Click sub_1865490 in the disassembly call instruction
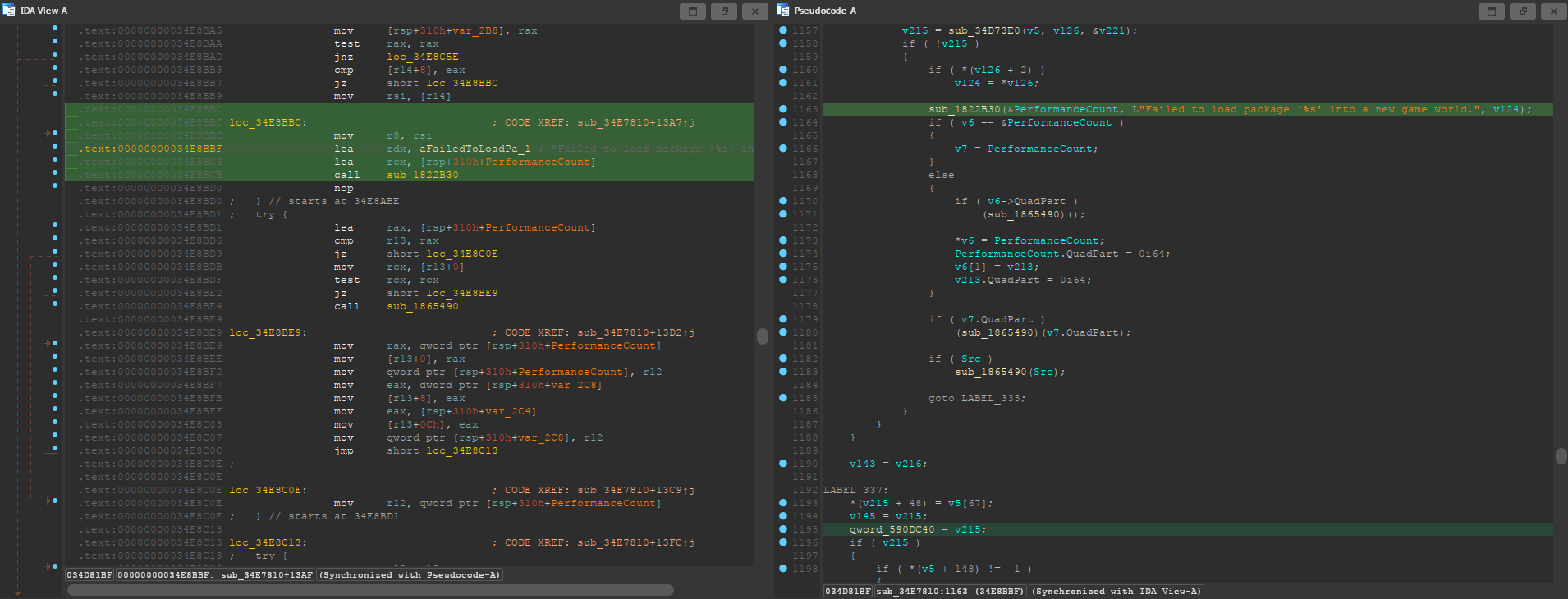Image resolution: width=1568 pixels, height=599 pixels. (423, 306)
